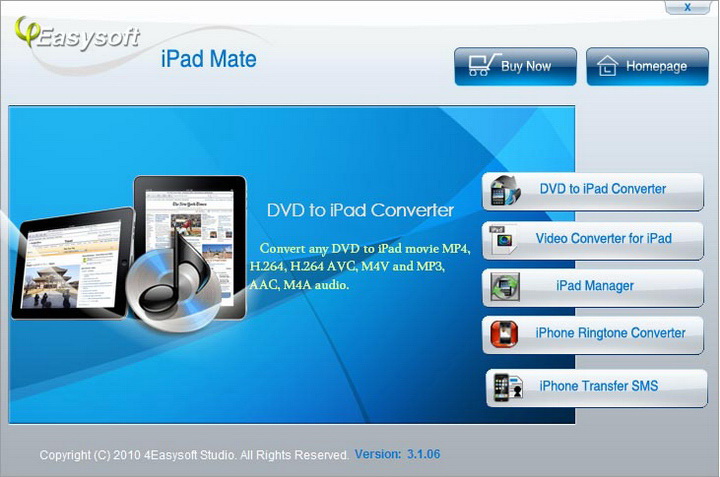The width and height of the screenshot is (720, 477).
Task: Click the 4Easysoft logo
Action: (77, 34)
